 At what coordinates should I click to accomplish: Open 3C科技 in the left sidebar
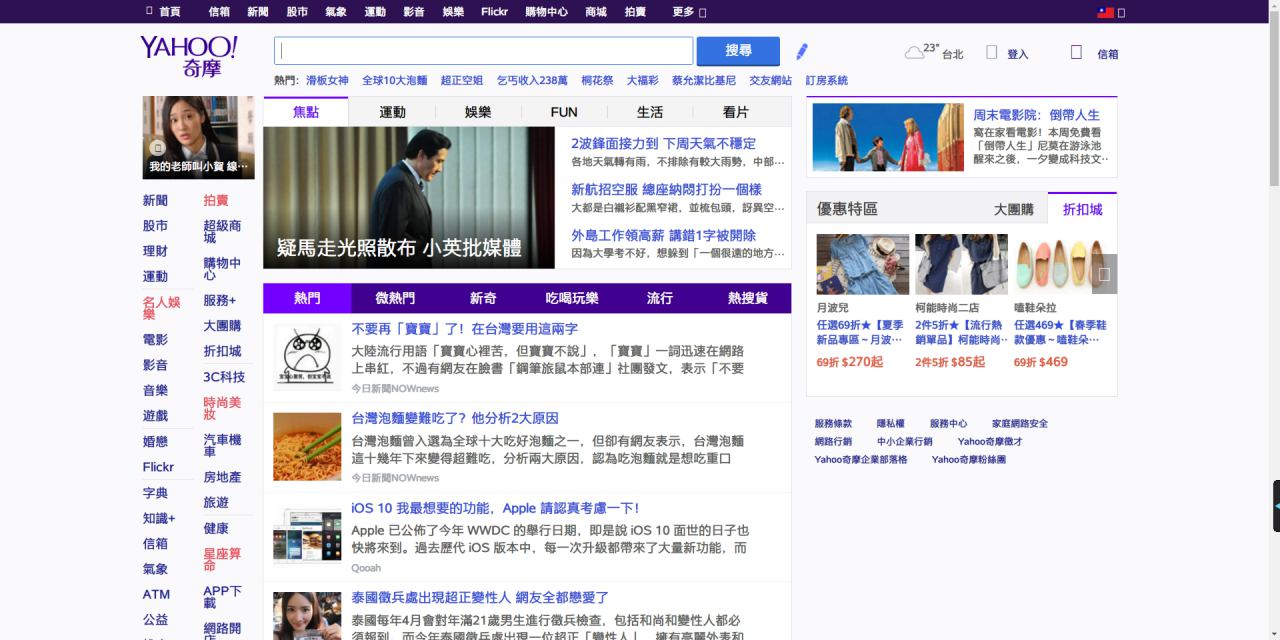224,377
